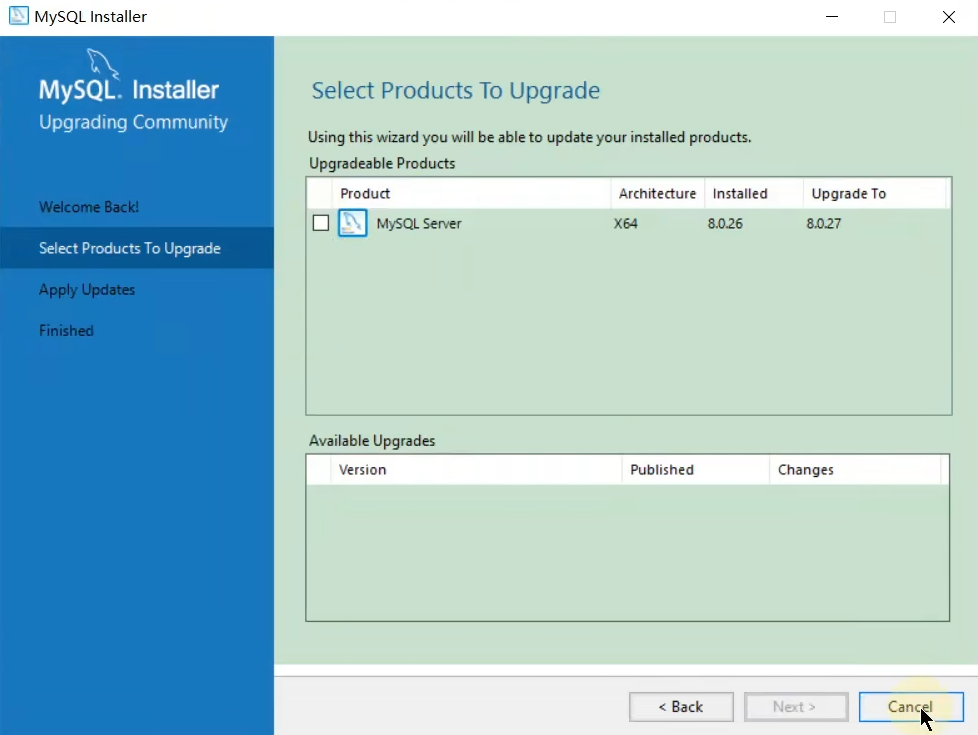Click the Changes column header

coord(855,470)
